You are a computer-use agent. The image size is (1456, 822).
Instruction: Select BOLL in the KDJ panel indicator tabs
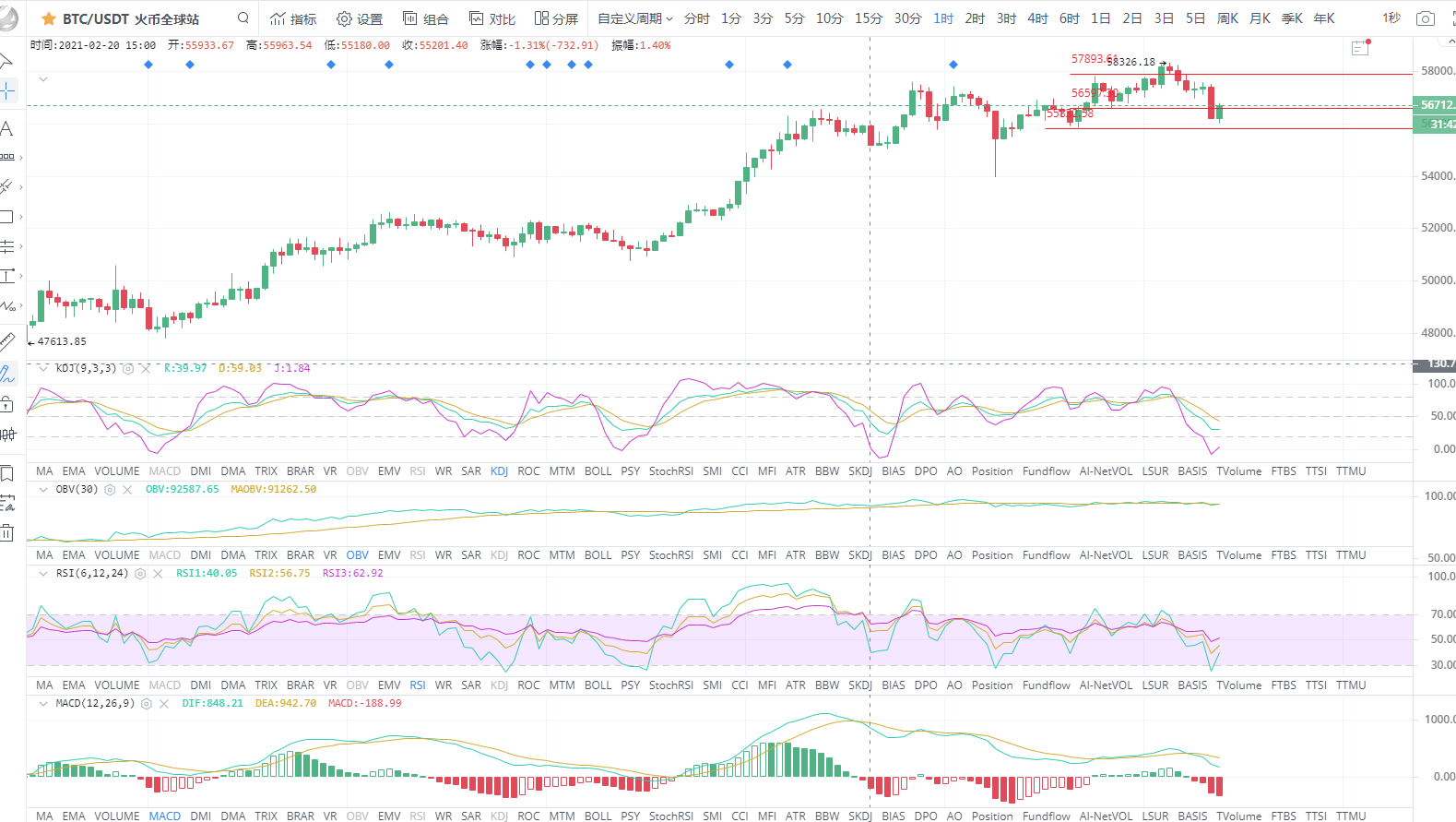[x=598, y=471]
